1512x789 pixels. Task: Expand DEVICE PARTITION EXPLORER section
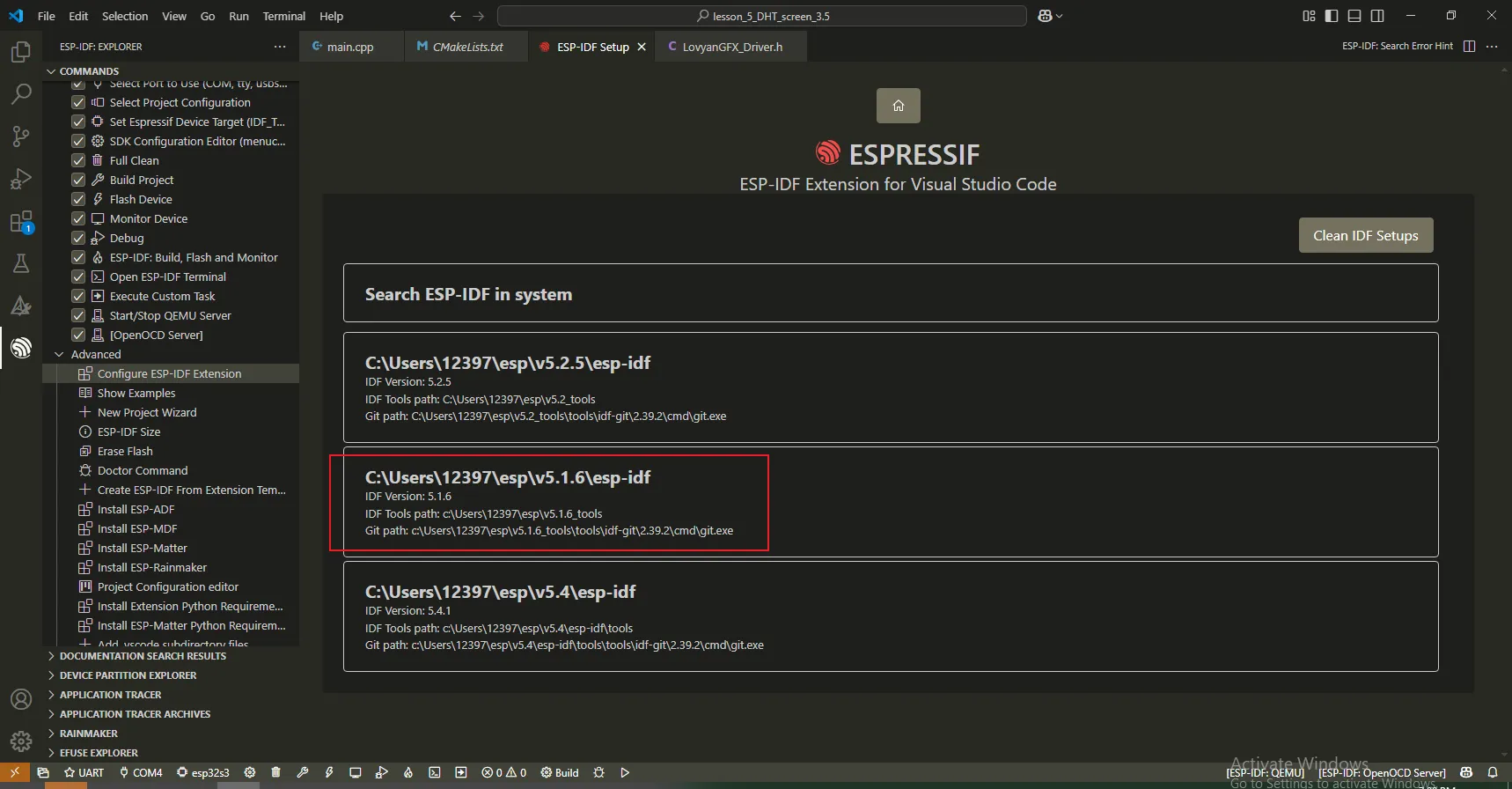(171, 675)
